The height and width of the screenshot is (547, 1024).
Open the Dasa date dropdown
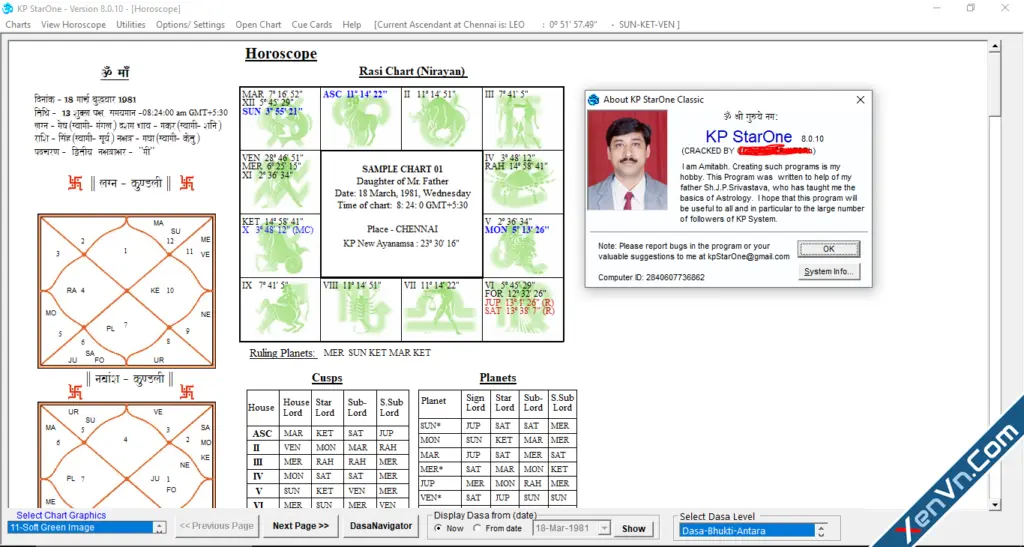pos(604,529)
